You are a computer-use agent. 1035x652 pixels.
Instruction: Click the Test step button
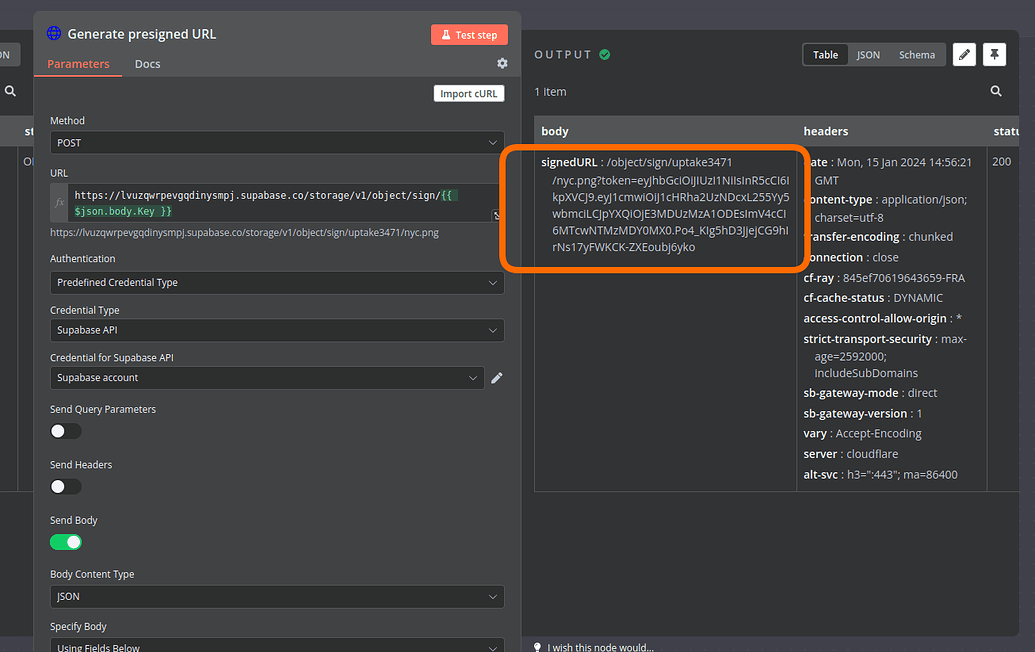pyautogui.click(x=469, y=33)
